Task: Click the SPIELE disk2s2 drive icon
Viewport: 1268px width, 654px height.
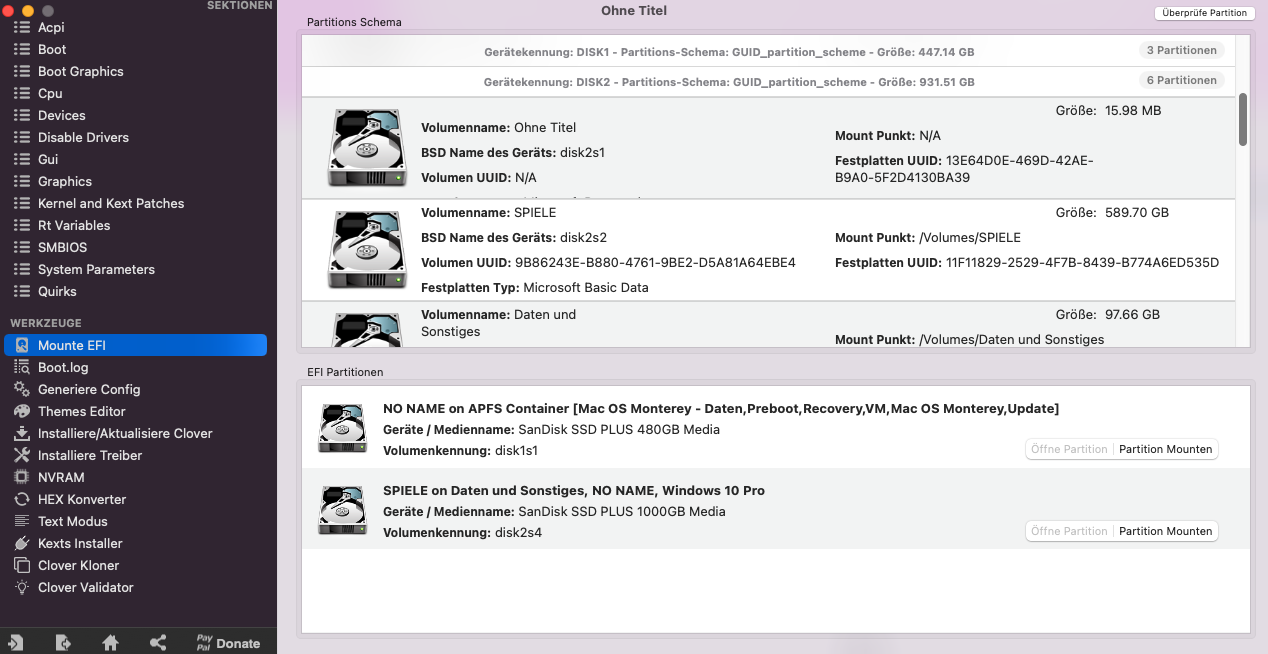Action: click(367, 250)
